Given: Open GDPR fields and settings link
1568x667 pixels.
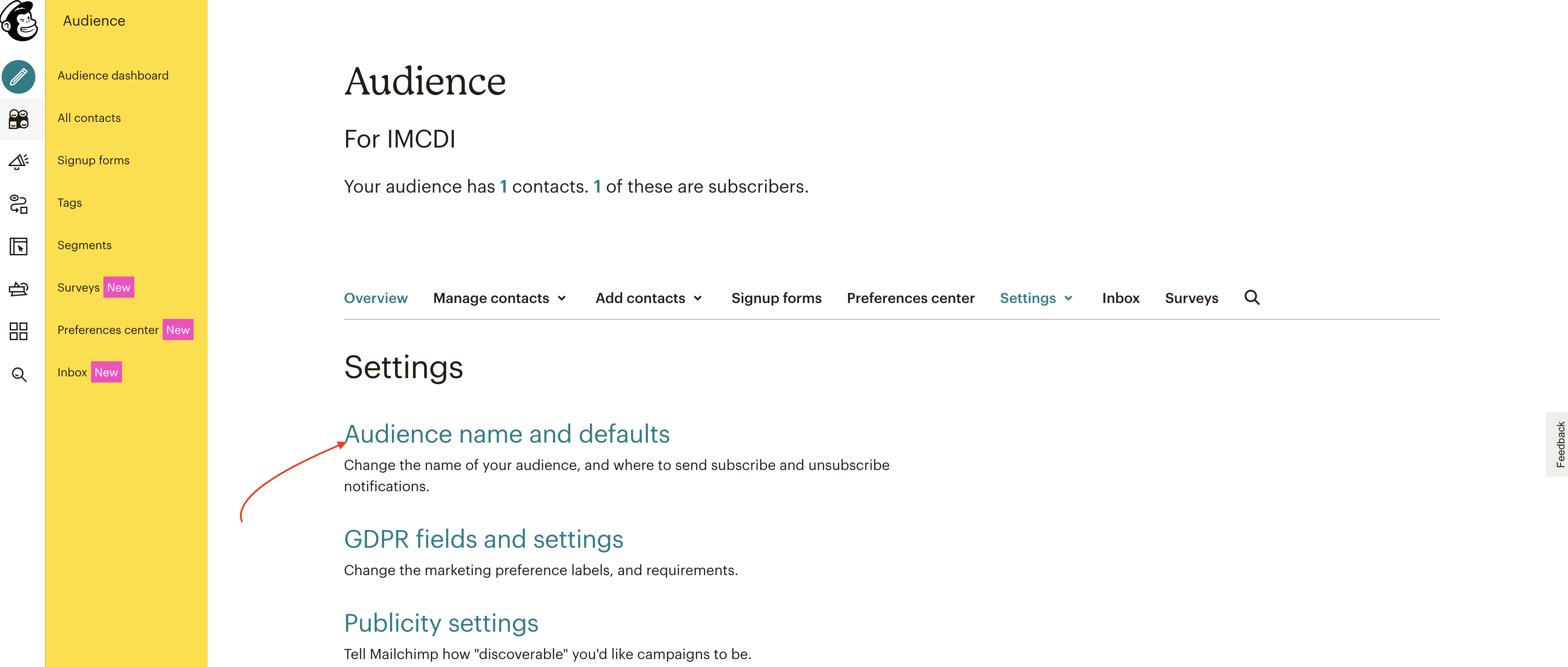Looking at the screenshot, I should pos(483,539).
